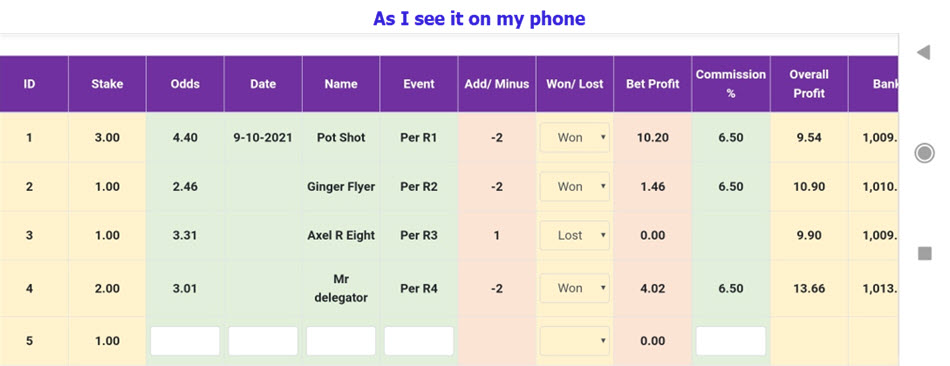Change the Lost dropdown for Axel R Eight
The image size is (950, 366).
574,235
